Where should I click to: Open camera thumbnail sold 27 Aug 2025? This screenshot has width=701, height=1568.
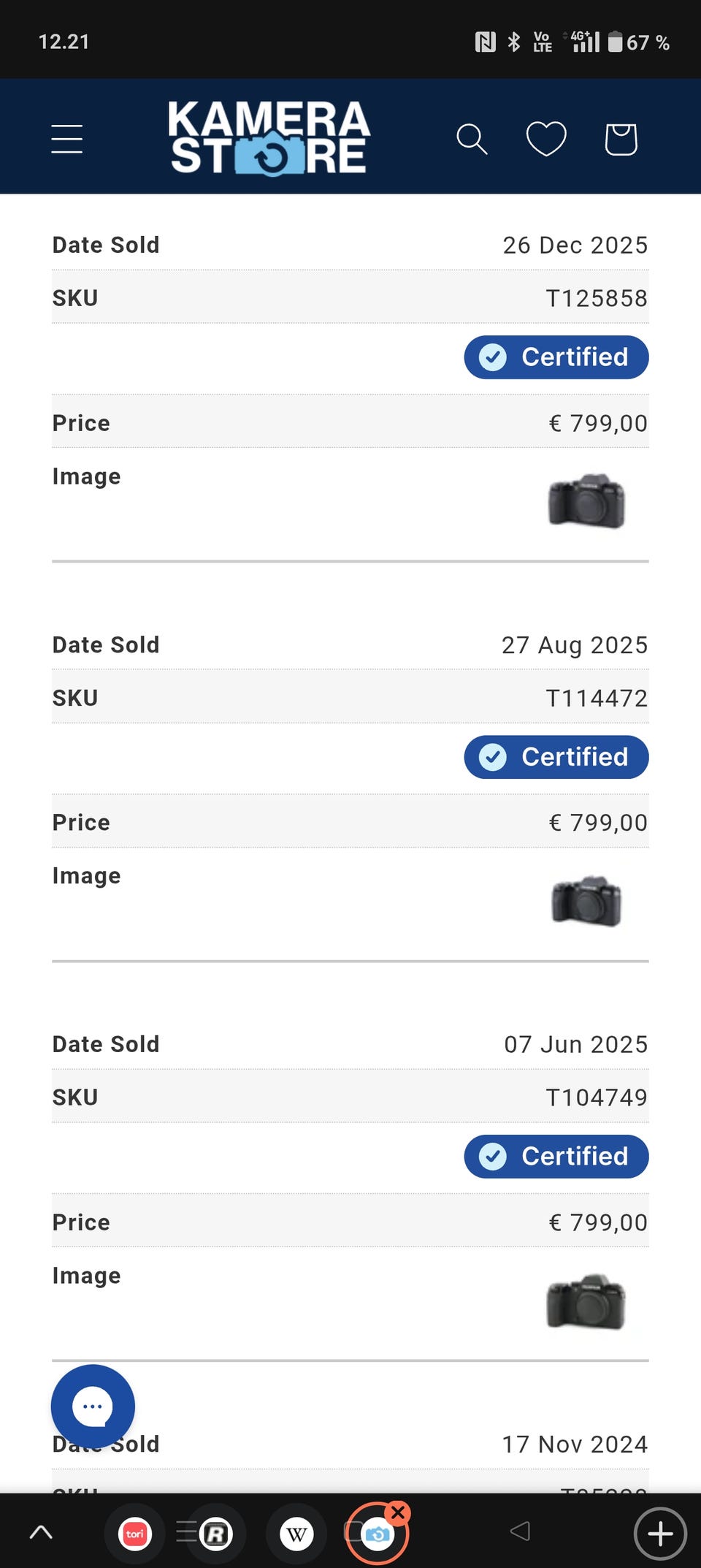[x=586, y=901]
